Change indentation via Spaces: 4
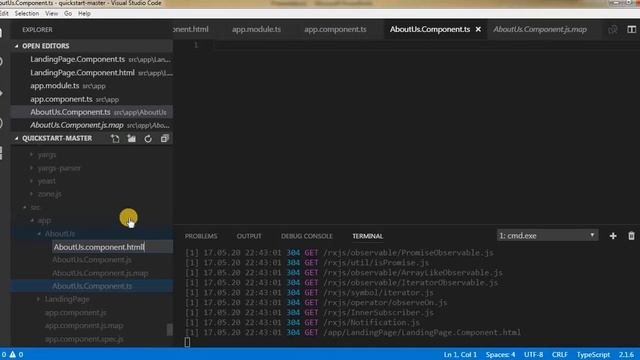The height and width of the screenshot is (360, 640). coord(500,354)
